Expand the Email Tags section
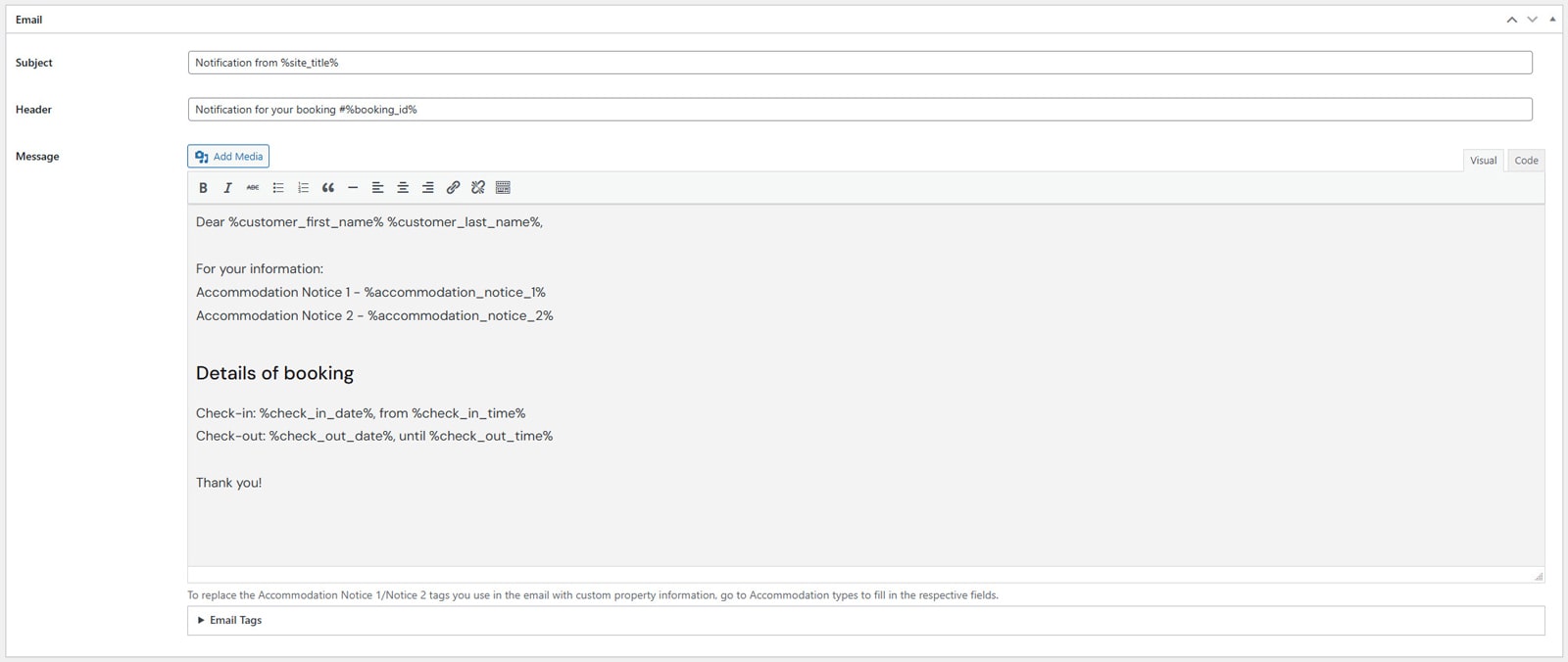The height and width of the screenshot is (662, 1568). (x=229, y=620)
